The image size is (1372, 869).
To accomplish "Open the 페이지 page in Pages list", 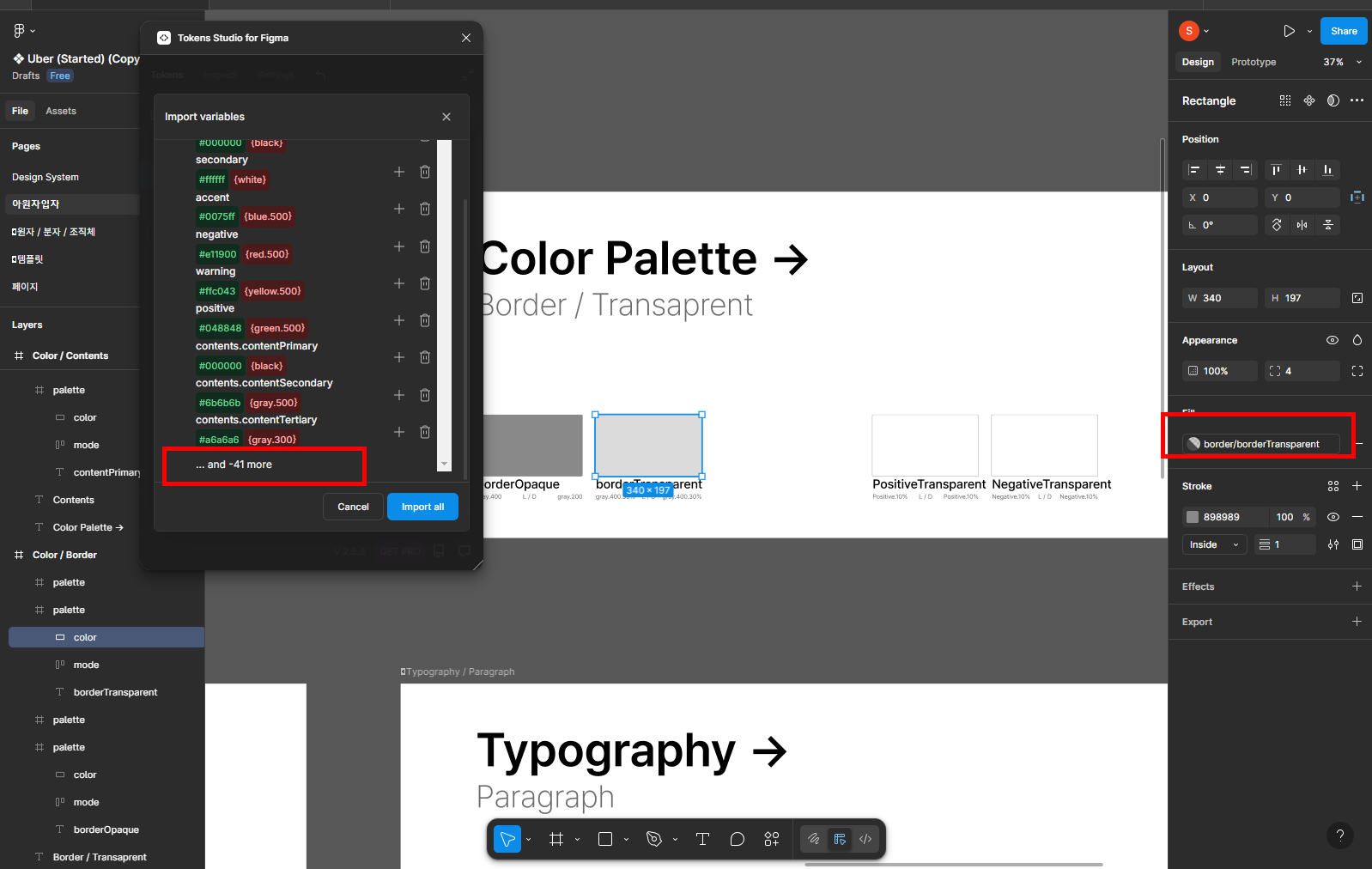I will (25, 287).
